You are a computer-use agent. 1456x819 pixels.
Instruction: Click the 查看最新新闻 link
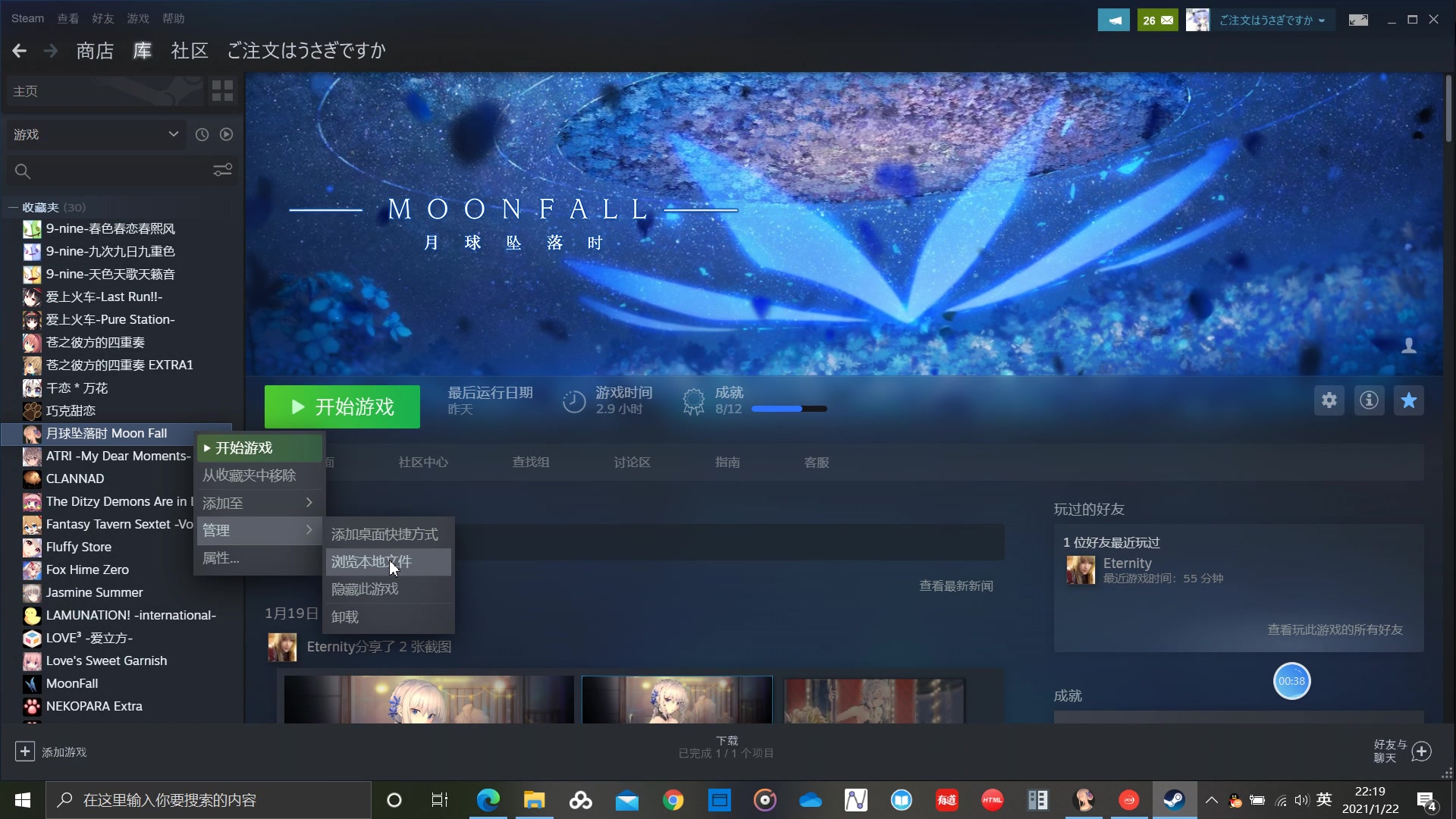pyautogui.click(x=956, y=586)
